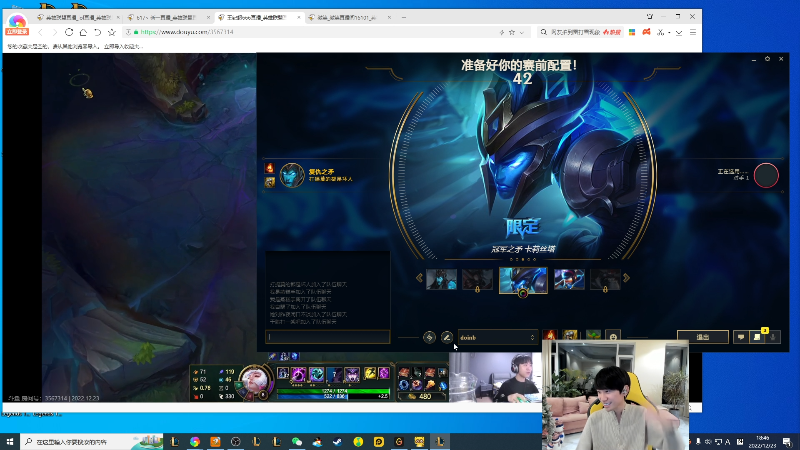Screen dimensions: 800x450
Task: Open the scissors screenshot tool
Action: point(661,32)
